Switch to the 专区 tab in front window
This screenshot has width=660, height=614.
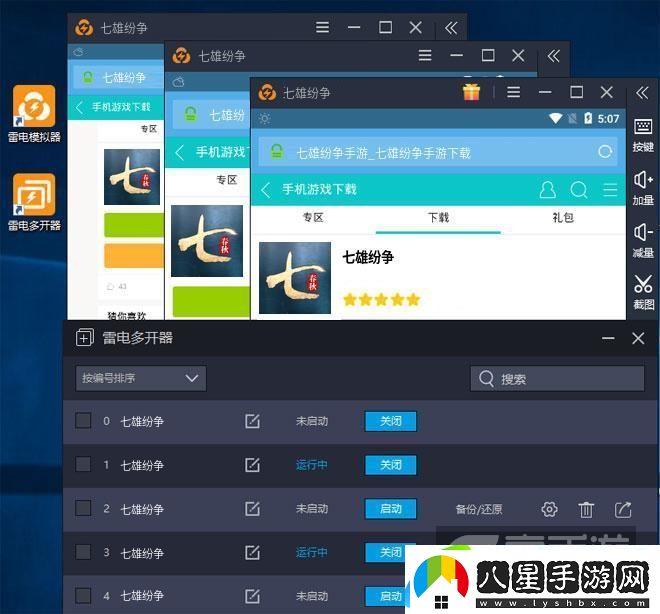313,218
